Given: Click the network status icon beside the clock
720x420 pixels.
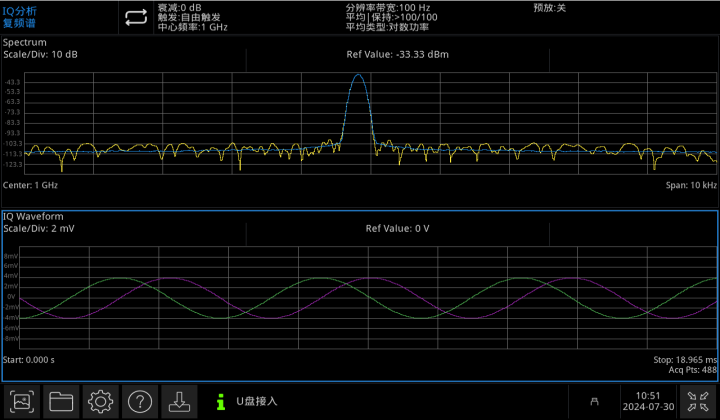Looking at the screenshot, I should (594, 401).
